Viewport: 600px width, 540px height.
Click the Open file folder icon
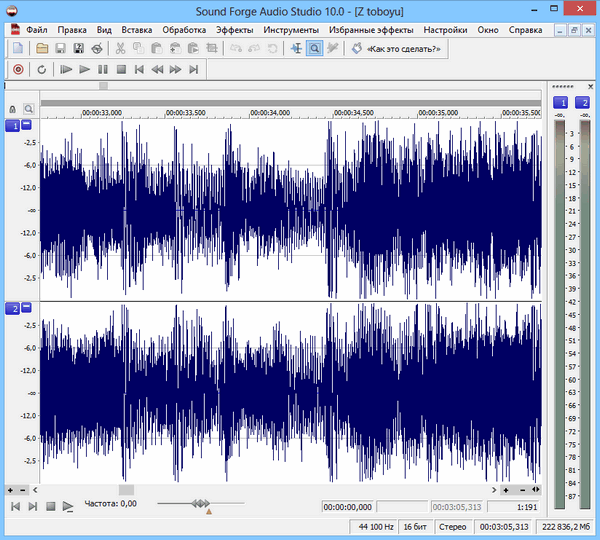(x=42, y=48)
